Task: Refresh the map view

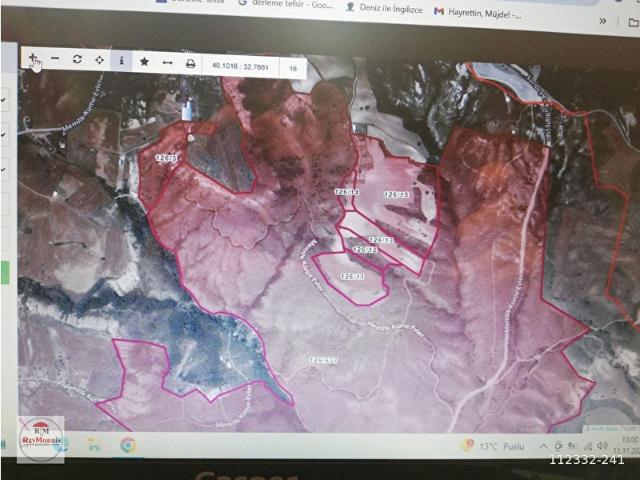Action: [77, 60]
